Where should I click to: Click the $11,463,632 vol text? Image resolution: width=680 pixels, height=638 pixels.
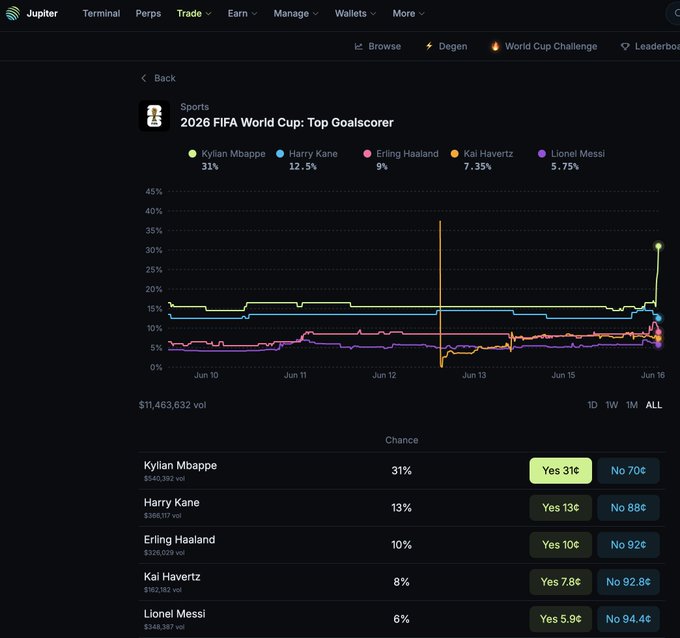[x=172, y=405]
